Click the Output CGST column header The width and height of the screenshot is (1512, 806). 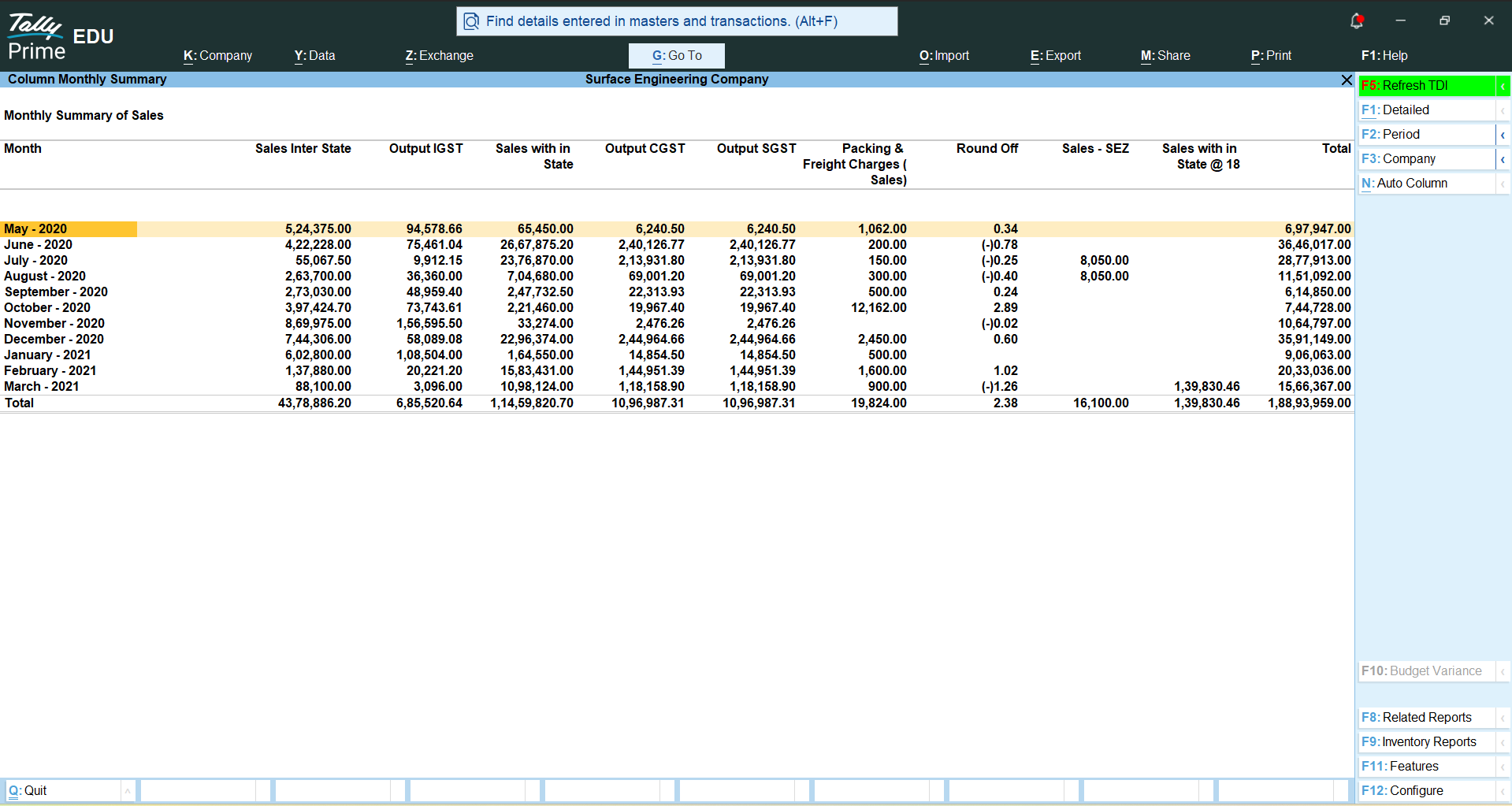click(645, 149)
